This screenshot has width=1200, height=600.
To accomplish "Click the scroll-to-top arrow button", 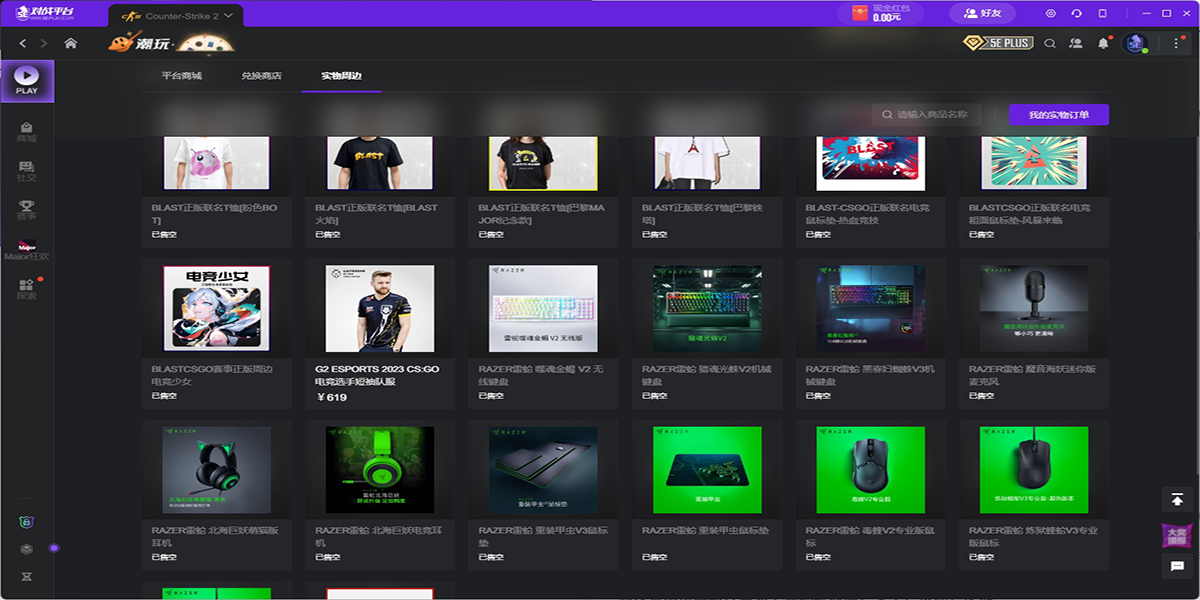I will click(1177, 499).
